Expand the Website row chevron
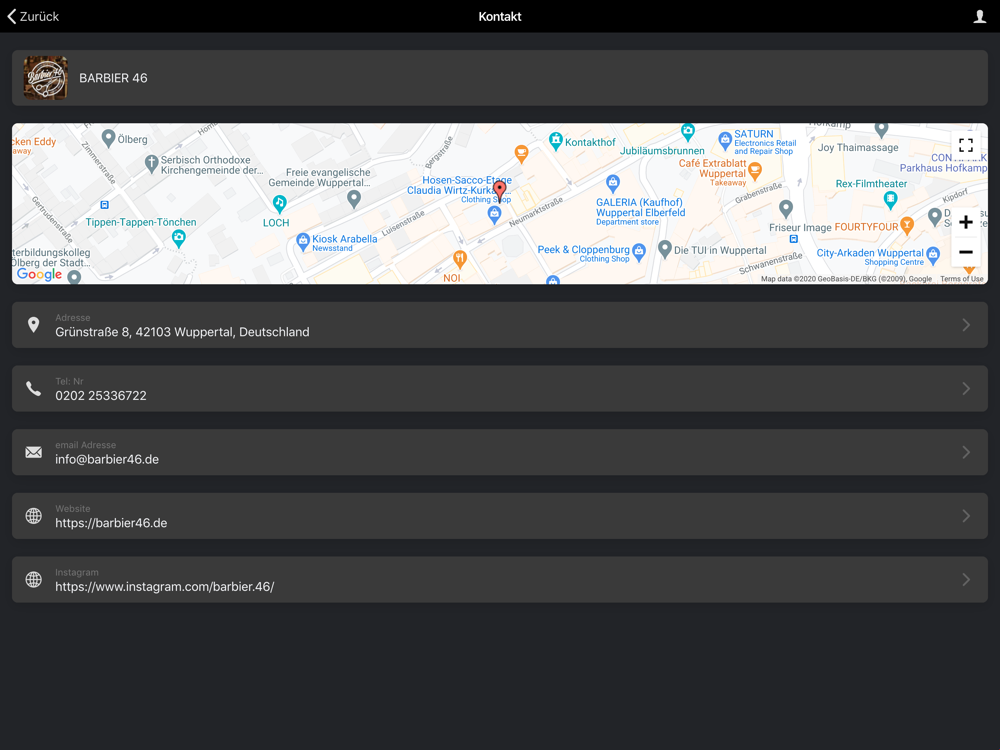The width and height of the screenshot is (1000, 750). coord(966,516)
